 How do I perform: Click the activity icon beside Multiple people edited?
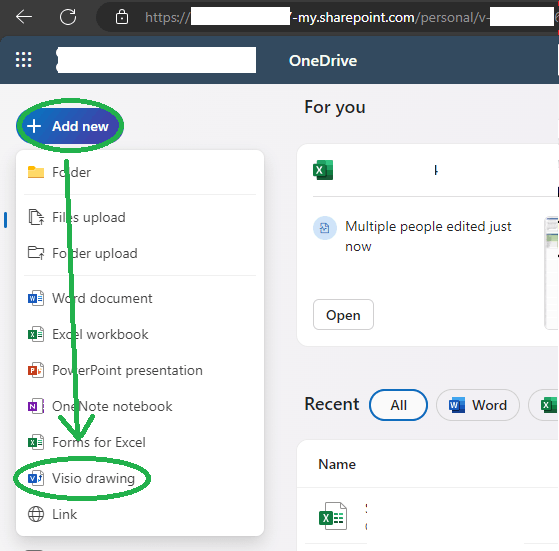tap(325, 228)
